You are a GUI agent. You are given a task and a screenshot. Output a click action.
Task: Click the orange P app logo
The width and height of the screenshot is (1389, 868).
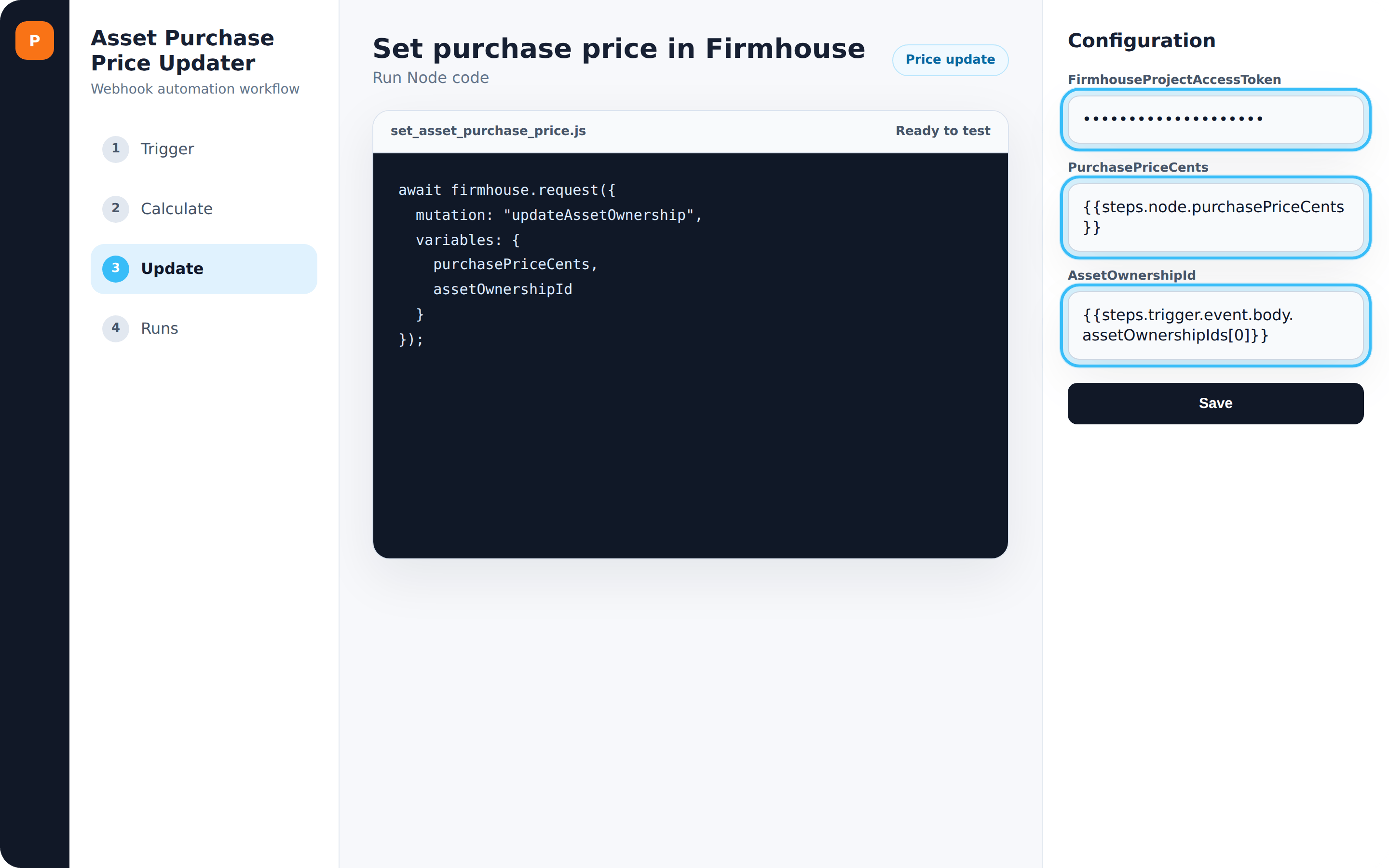pos(34,41)
